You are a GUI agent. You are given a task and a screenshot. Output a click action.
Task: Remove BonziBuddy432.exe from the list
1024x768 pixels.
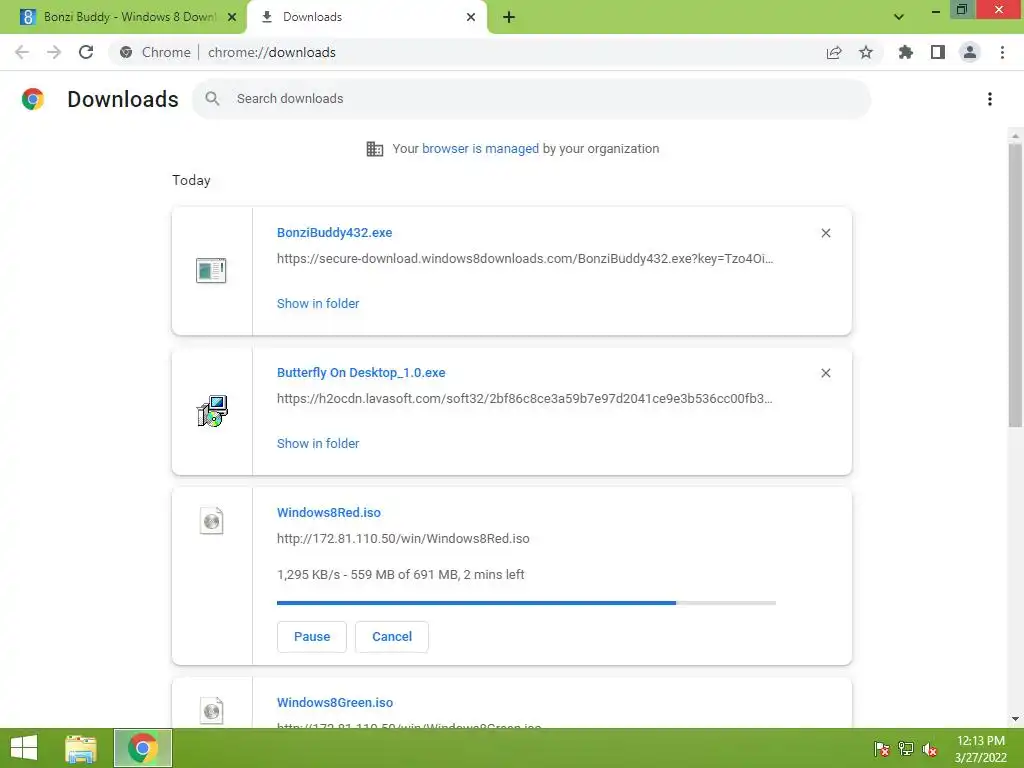[825, 233]
